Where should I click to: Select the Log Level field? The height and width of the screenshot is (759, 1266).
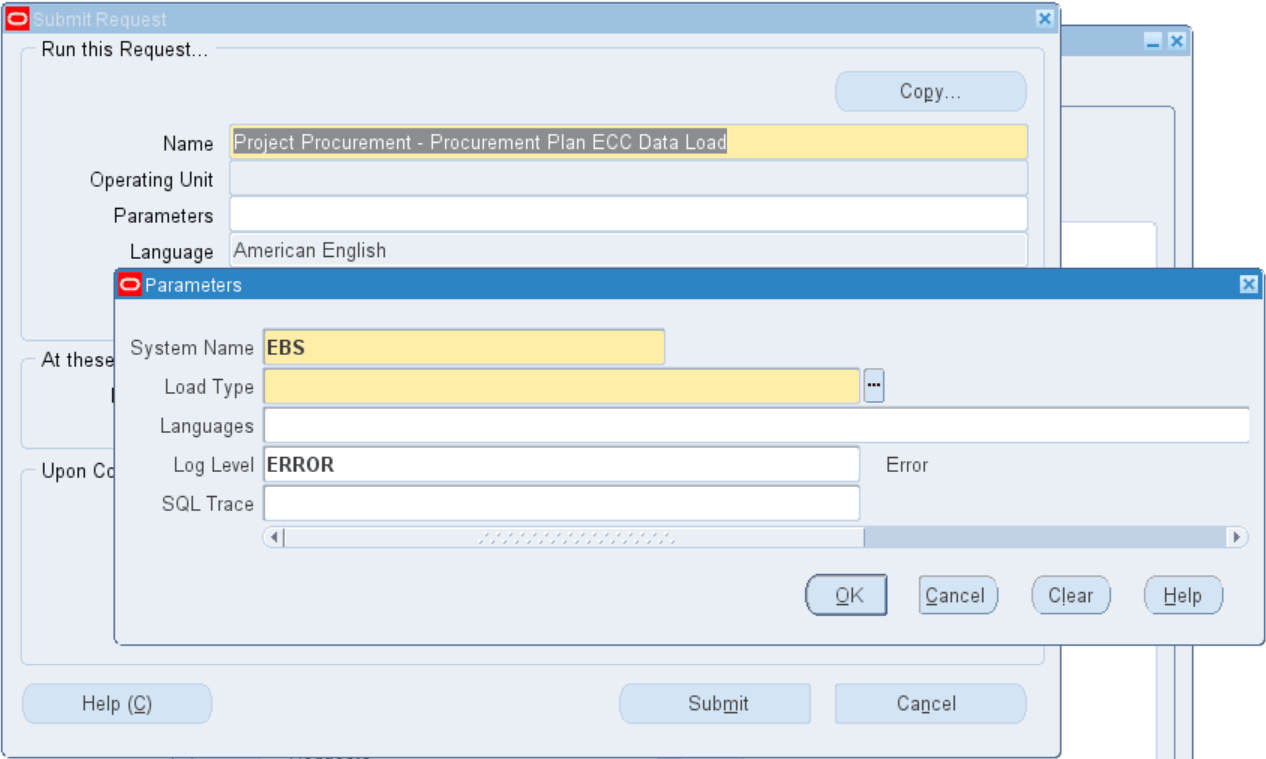pos(562,464)
